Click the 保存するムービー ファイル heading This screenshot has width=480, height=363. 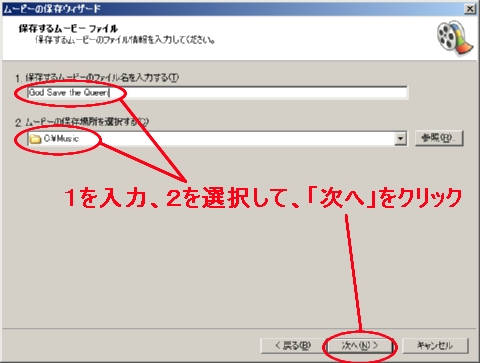[x=68, y=28]
